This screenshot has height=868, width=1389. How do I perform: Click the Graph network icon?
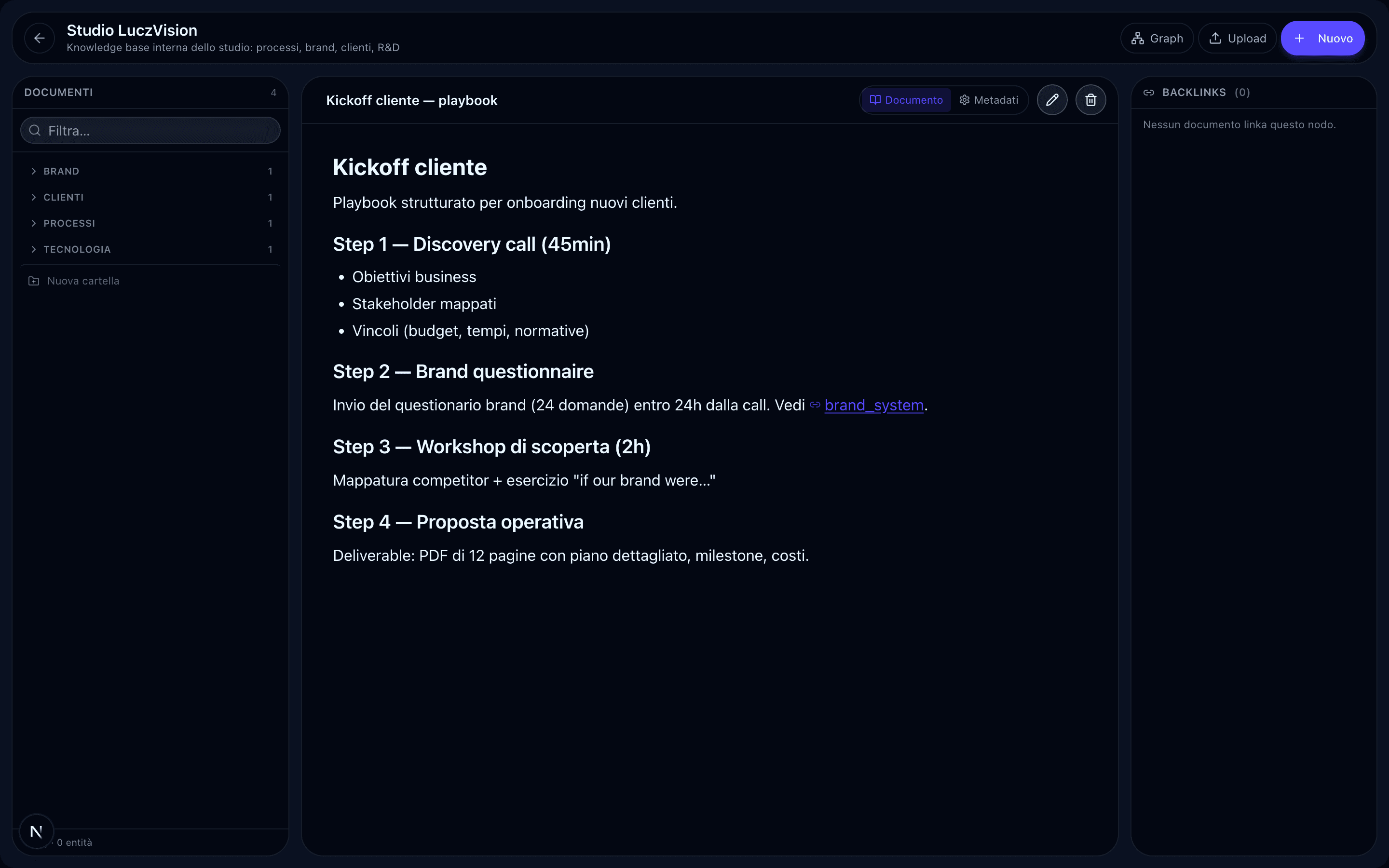click(1138, 39)
